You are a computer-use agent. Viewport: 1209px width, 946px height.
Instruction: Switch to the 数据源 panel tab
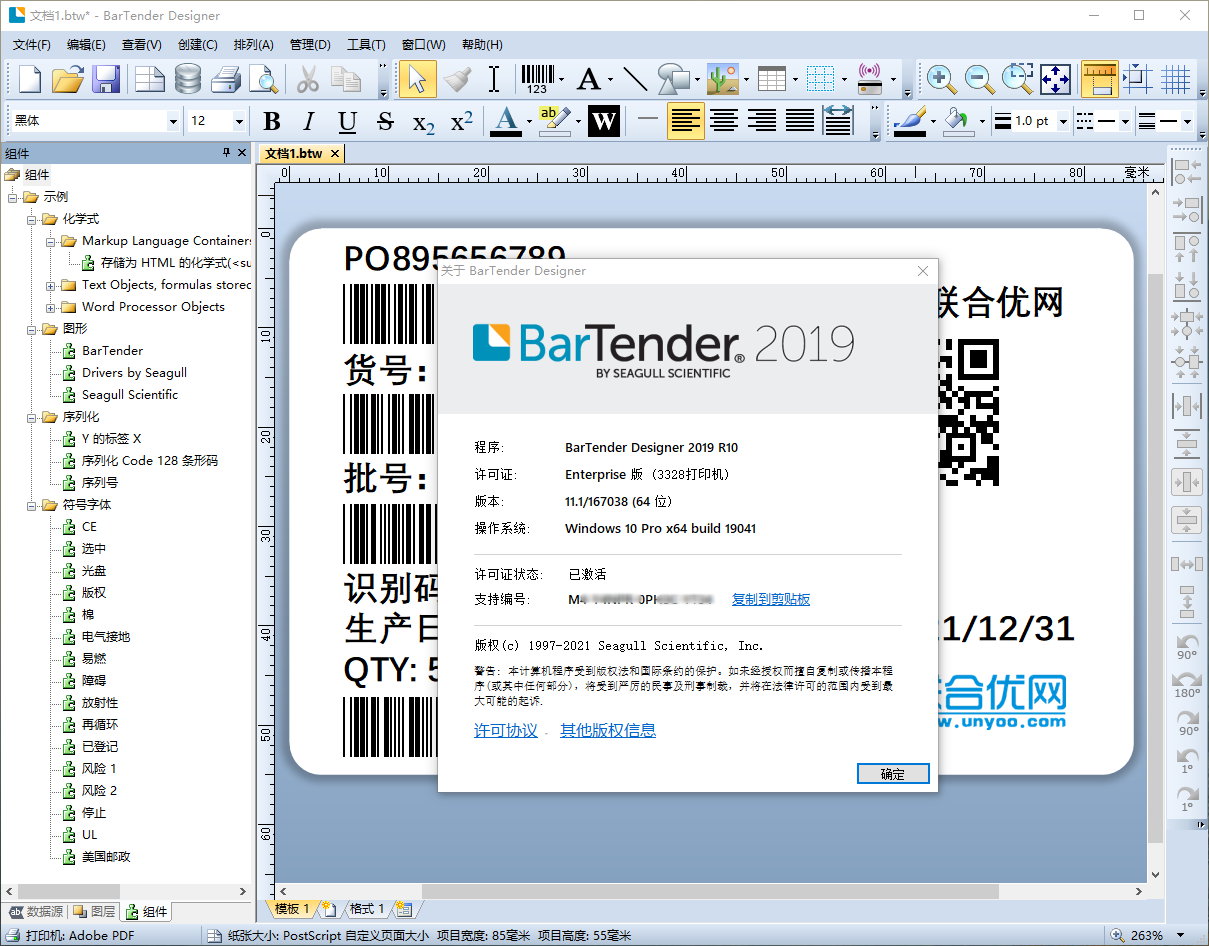pos(36,912)
